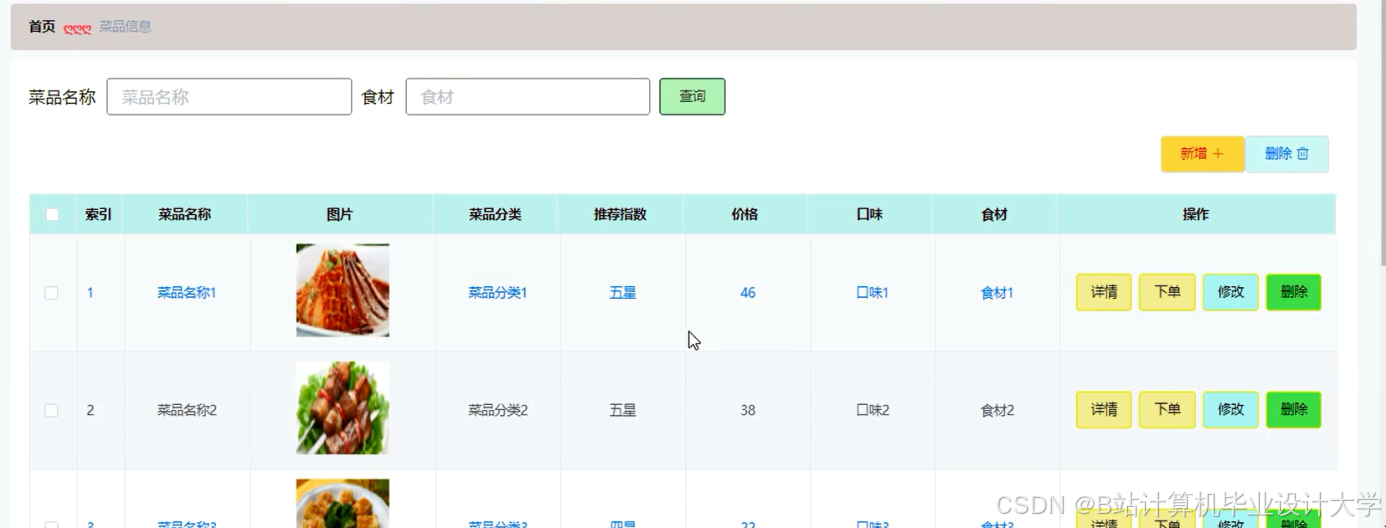Click the 菜品信息 breadcrumb item
Viewport: 1386px width, 528px height.
click(125, 27)
